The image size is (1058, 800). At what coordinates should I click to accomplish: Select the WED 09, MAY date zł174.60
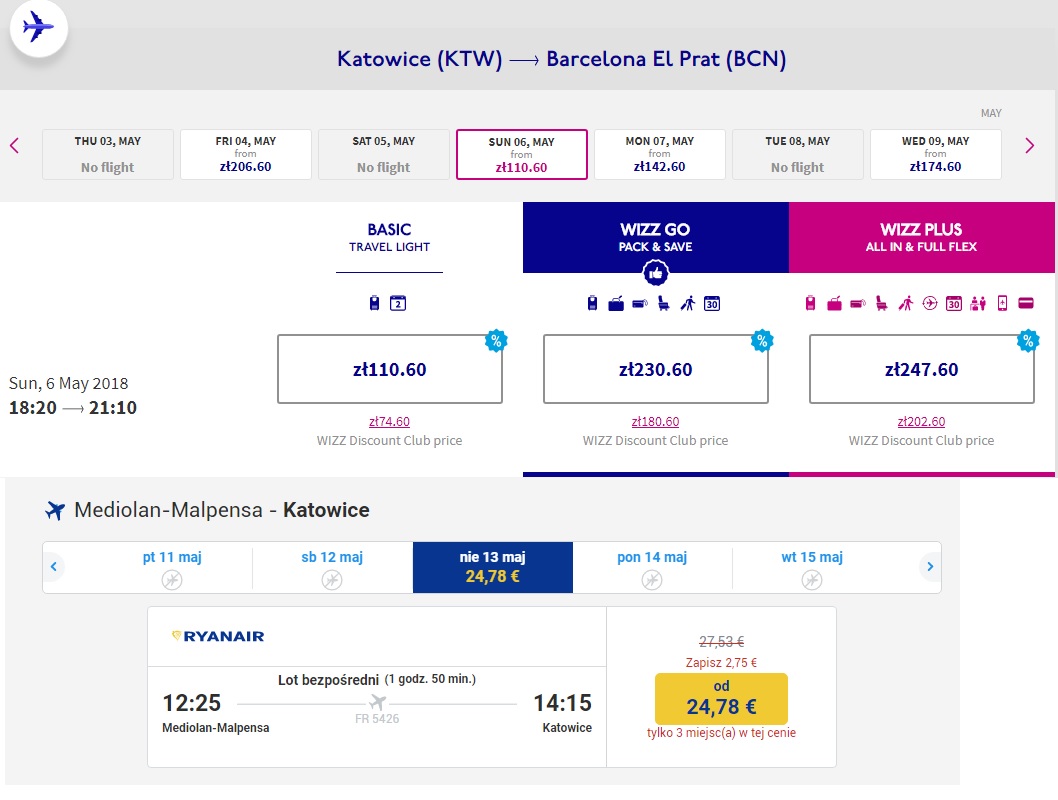coord(935,154)
